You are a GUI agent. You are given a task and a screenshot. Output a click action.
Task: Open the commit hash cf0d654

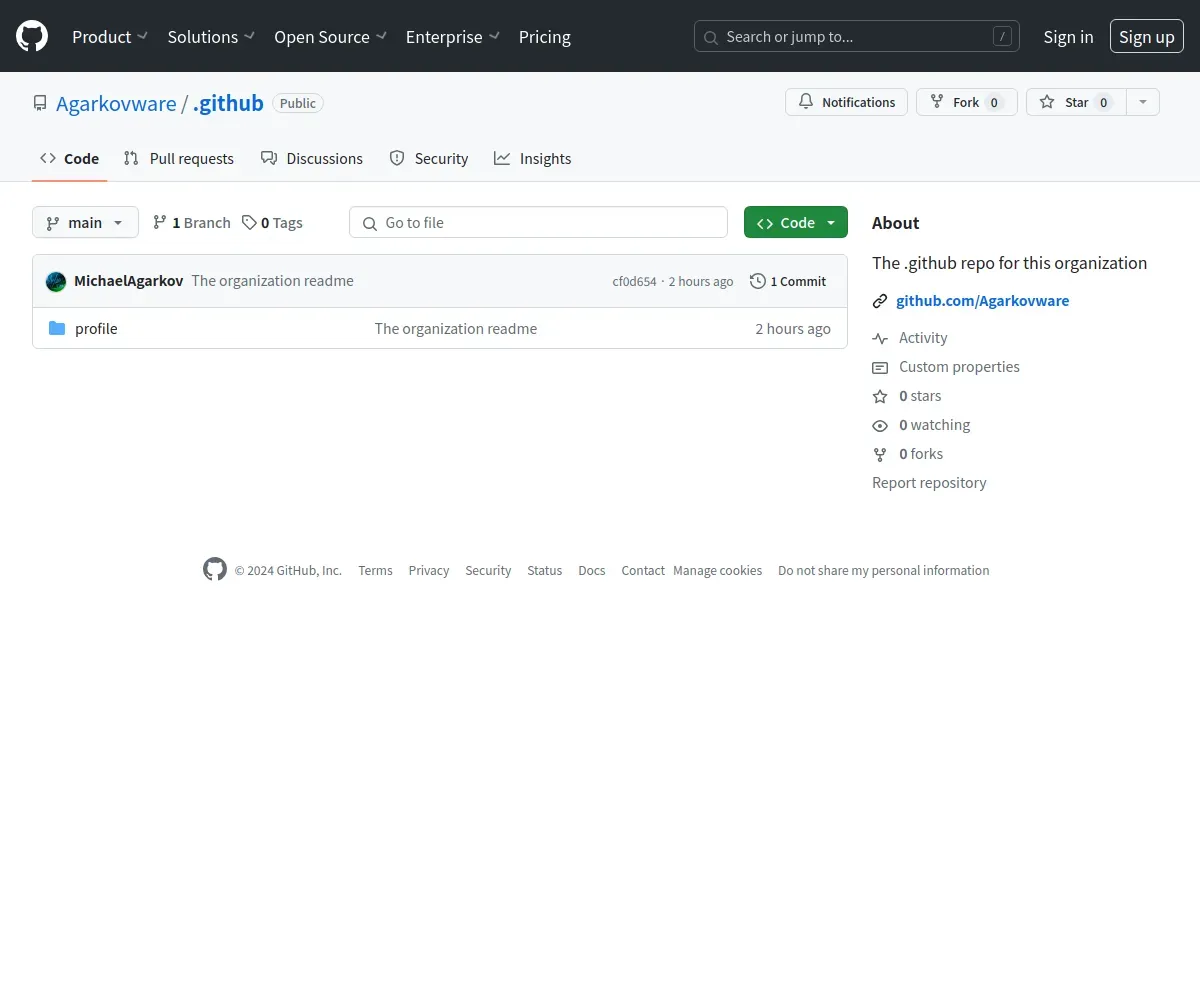(x=634, y=281)
